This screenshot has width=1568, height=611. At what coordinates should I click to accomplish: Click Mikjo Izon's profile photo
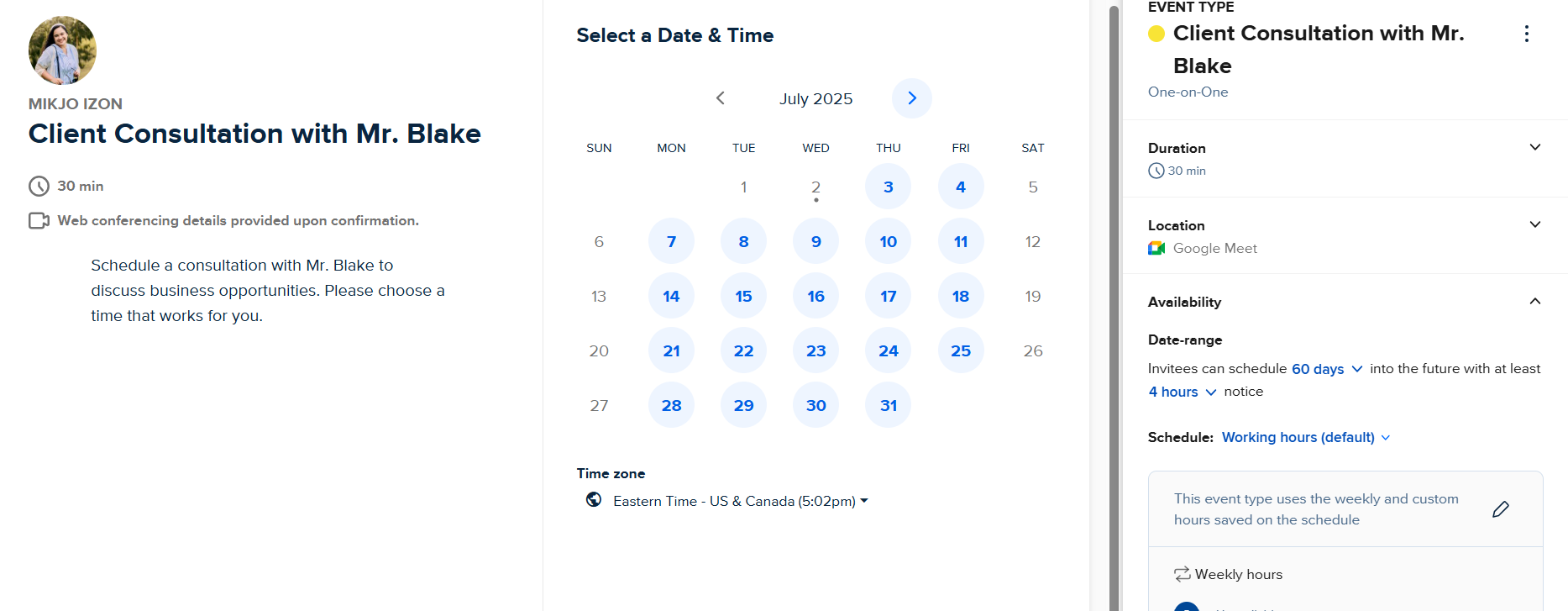tap(62, 50)
